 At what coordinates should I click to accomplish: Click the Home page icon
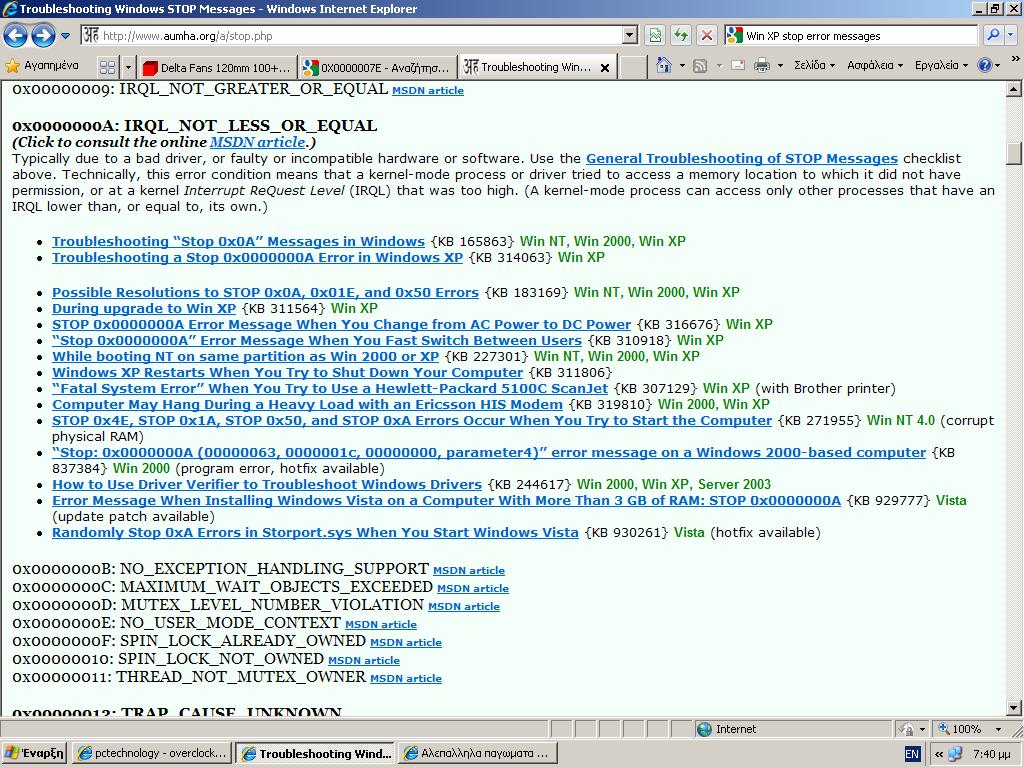click(x=664, y=65)
